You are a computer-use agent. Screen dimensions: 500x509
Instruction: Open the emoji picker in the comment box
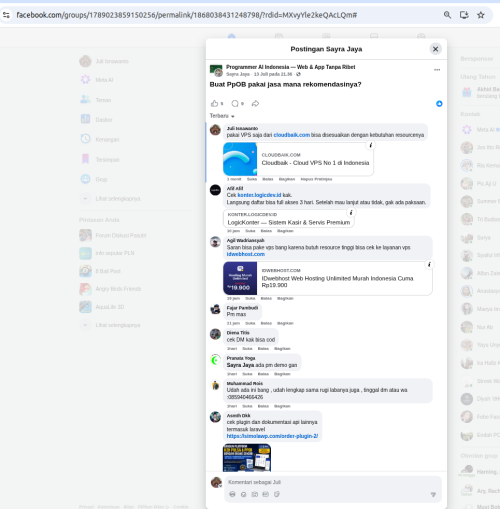pos(244,494)
